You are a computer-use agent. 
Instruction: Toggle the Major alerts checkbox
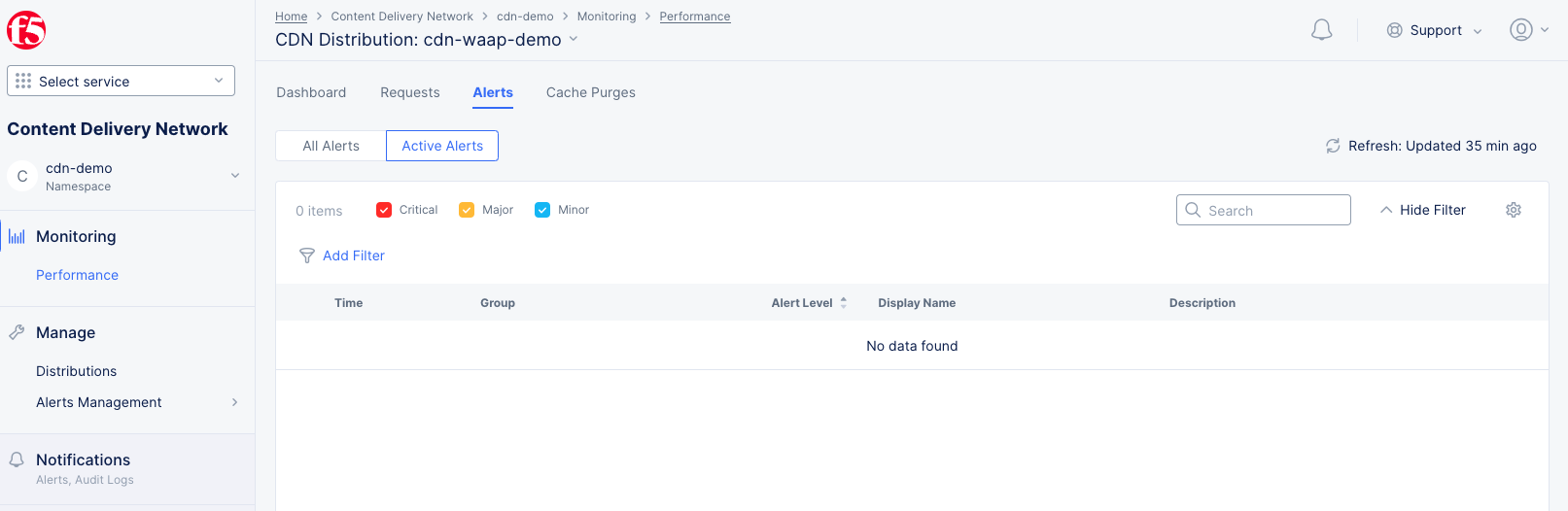[467, 210]
